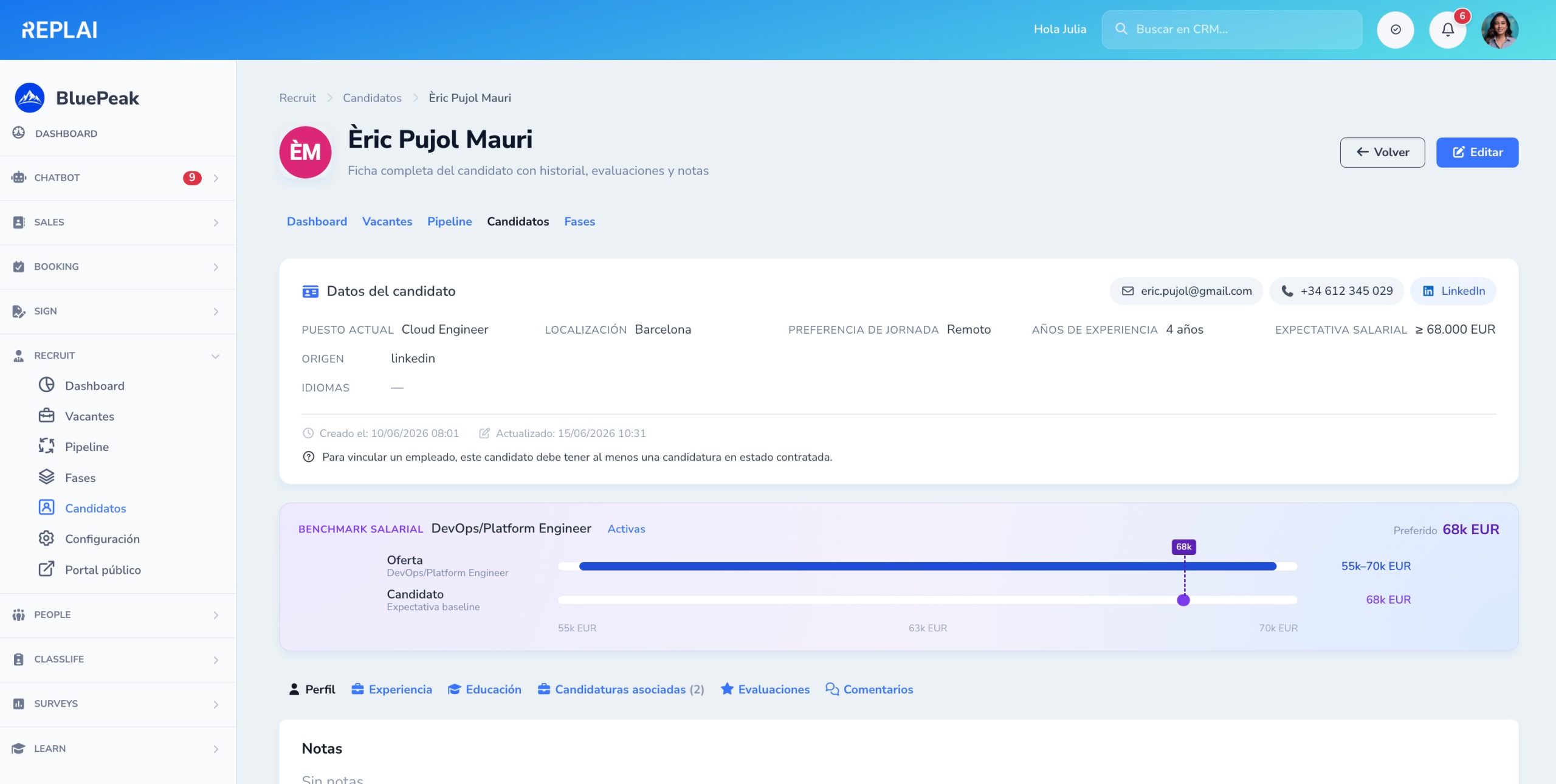Open Recruit Dashboard pie-chart icon

[x=46, y=385]
